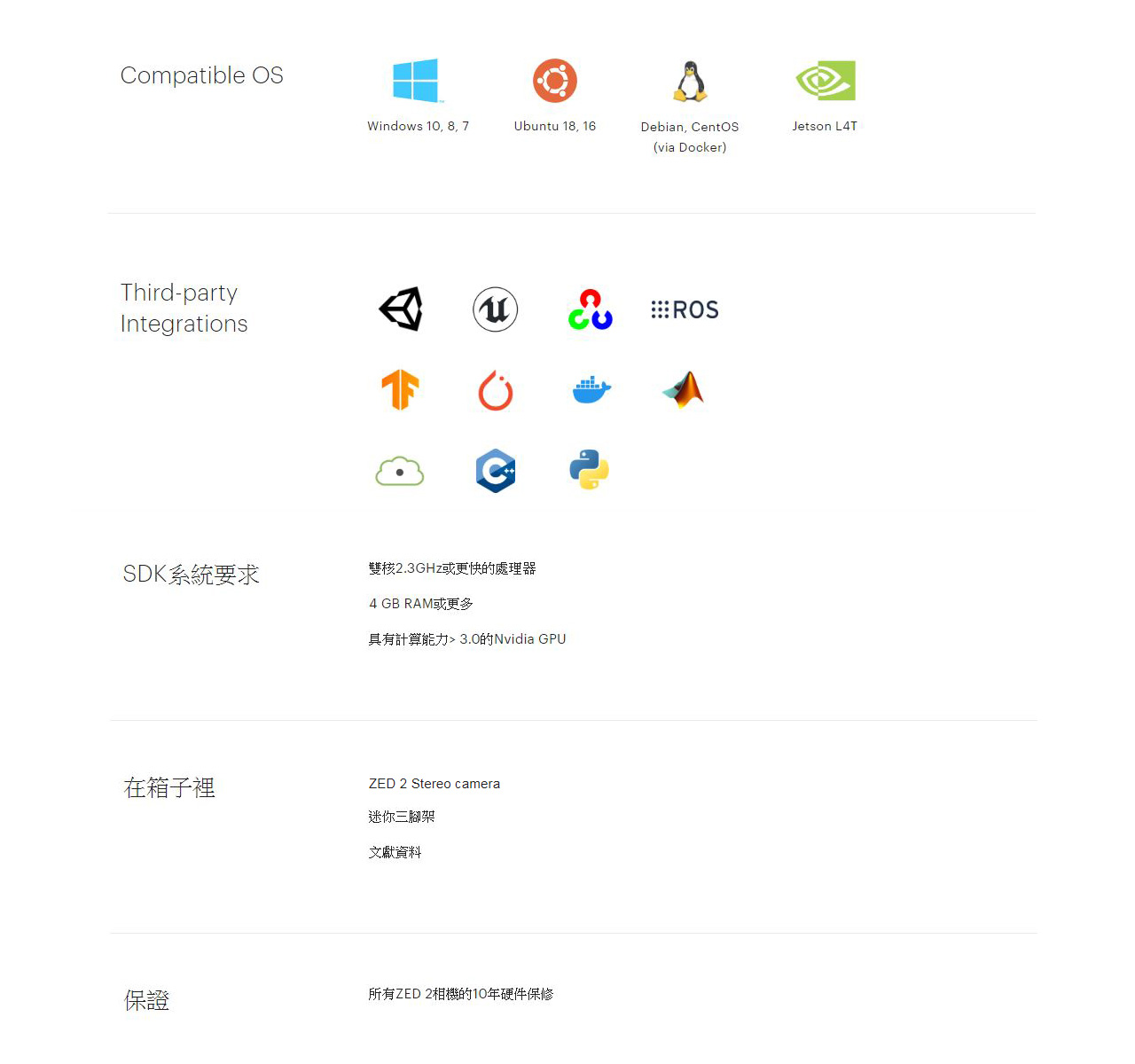Click the 10年硬件保修 warranty line
This screenshot has height=1064, width=1135.
pyautogui.click(x=461, y=994)
